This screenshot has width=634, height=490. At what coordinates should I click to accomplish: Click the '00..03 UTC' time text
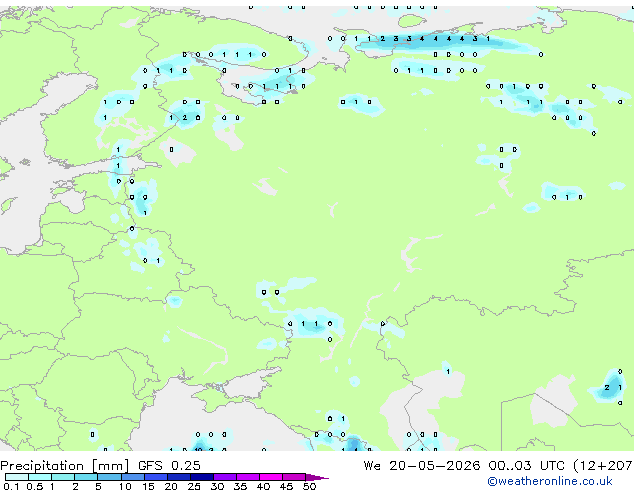[x=526, y=466]
